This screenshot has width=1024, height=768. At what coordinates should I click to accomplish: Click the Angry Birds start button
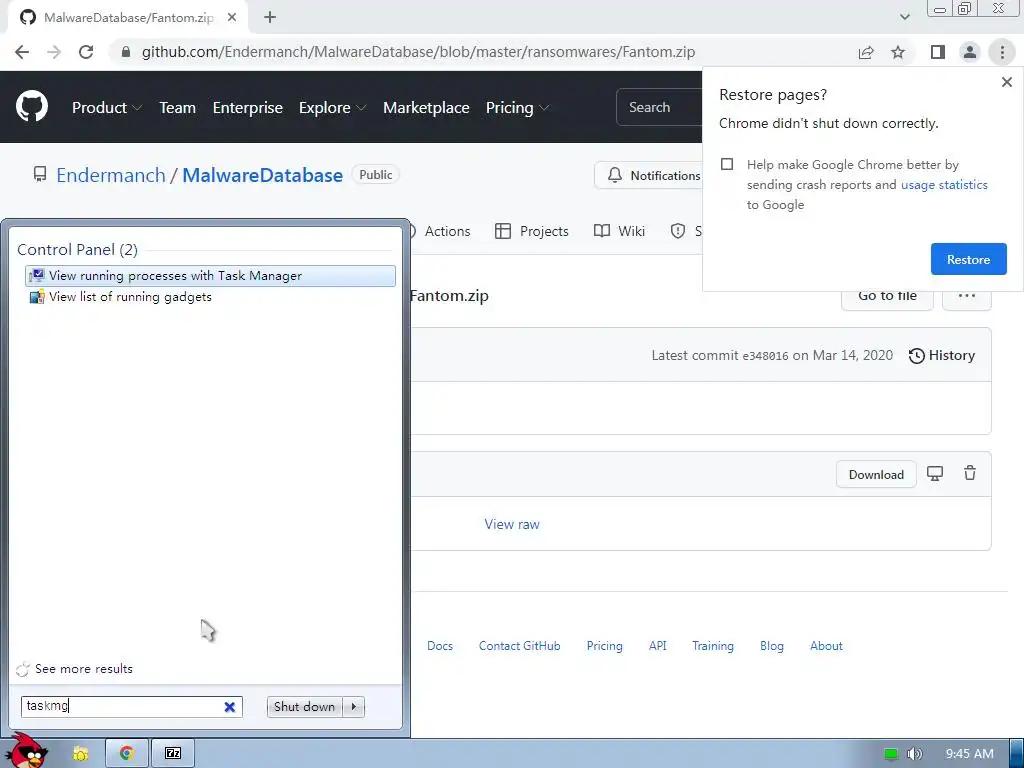point(27,752)
